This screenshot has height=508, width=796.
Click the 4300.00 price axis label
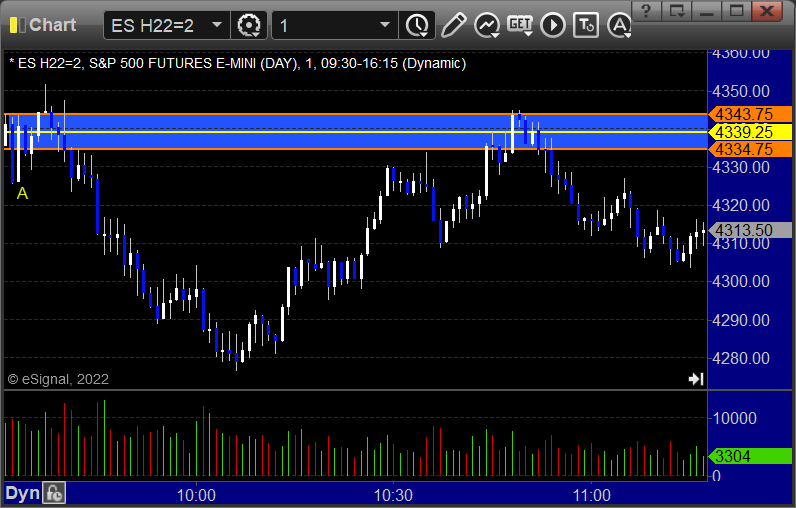(x=741, y=281)
